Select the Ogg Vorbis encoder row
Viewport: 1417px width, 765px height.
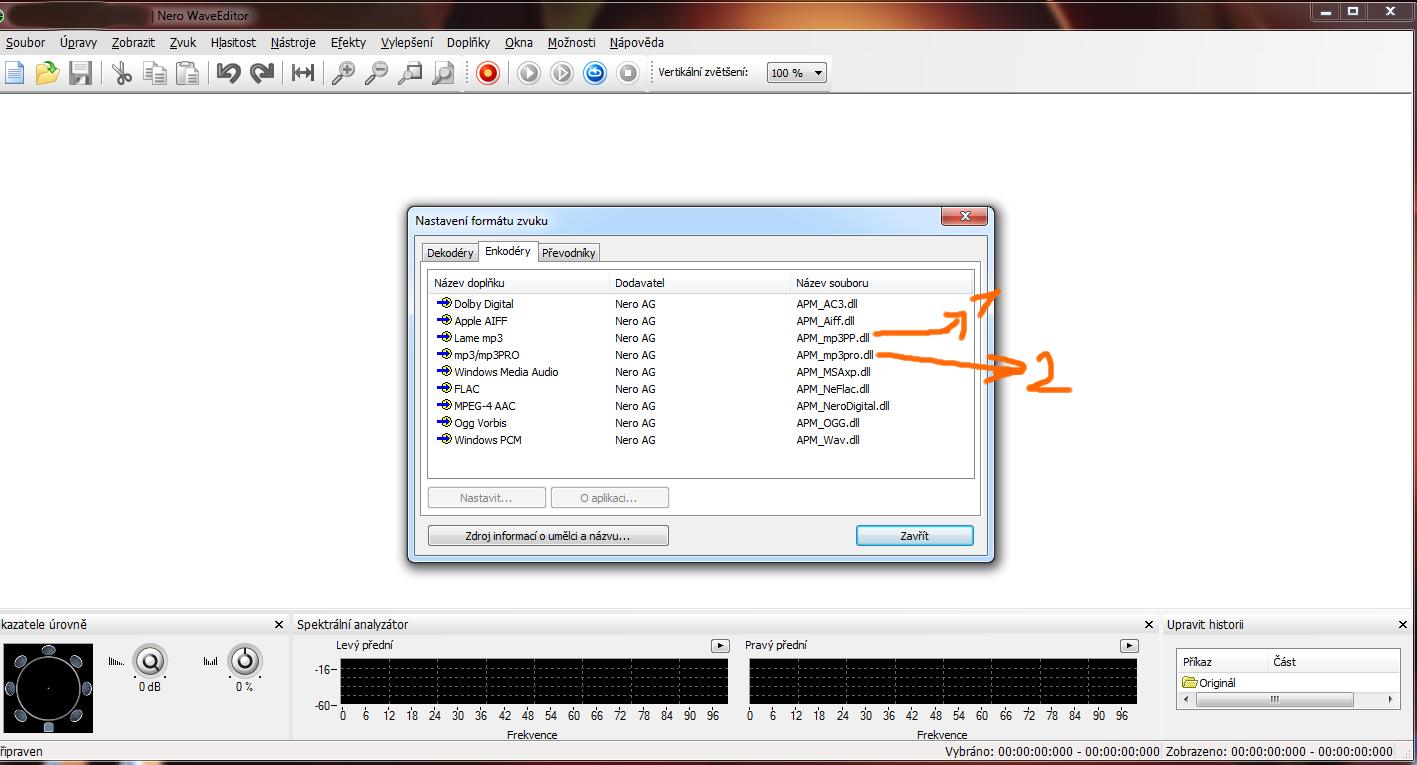tap(700, 423)
